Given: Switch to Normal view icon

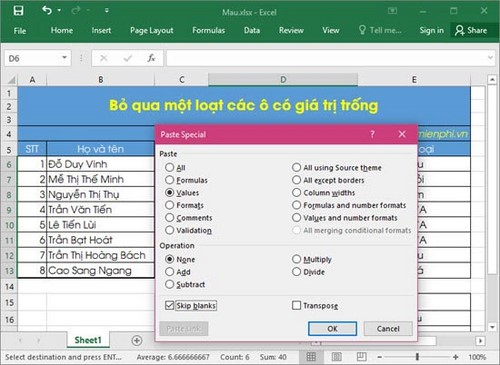Looking at the screenshot, I should [x=311, y=357].
